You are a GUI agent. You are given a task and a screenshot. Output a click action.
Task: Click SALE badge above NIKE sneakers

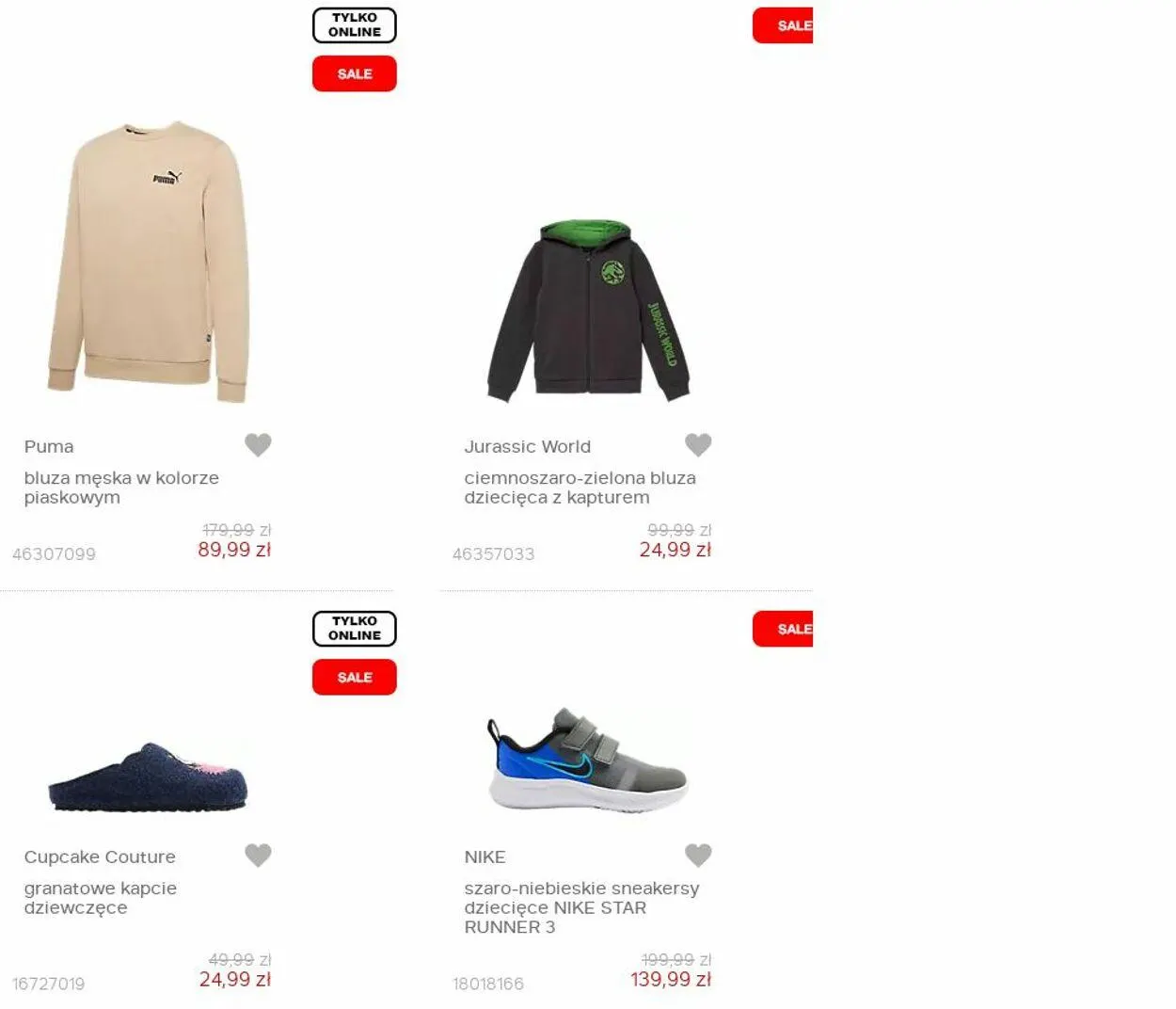click(783, 629)
